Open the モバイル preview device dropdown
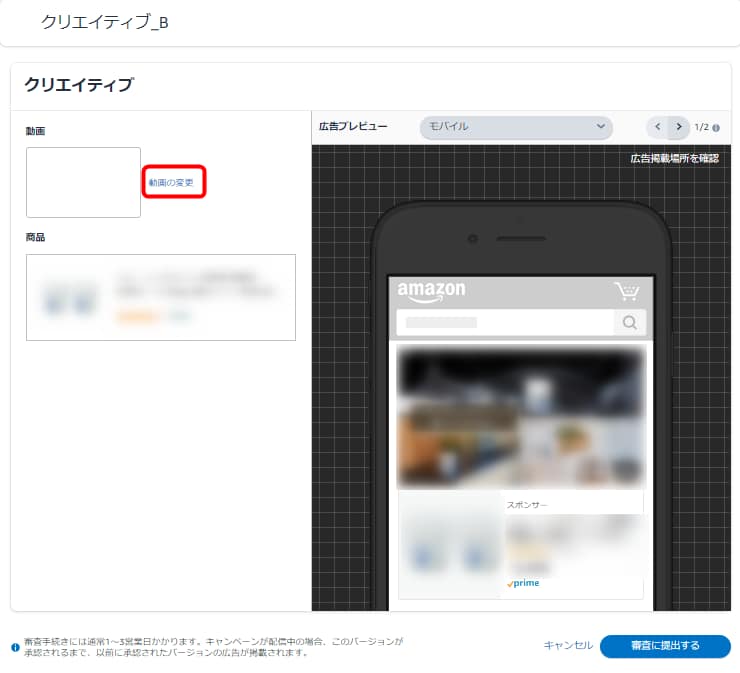 point(515,127)
